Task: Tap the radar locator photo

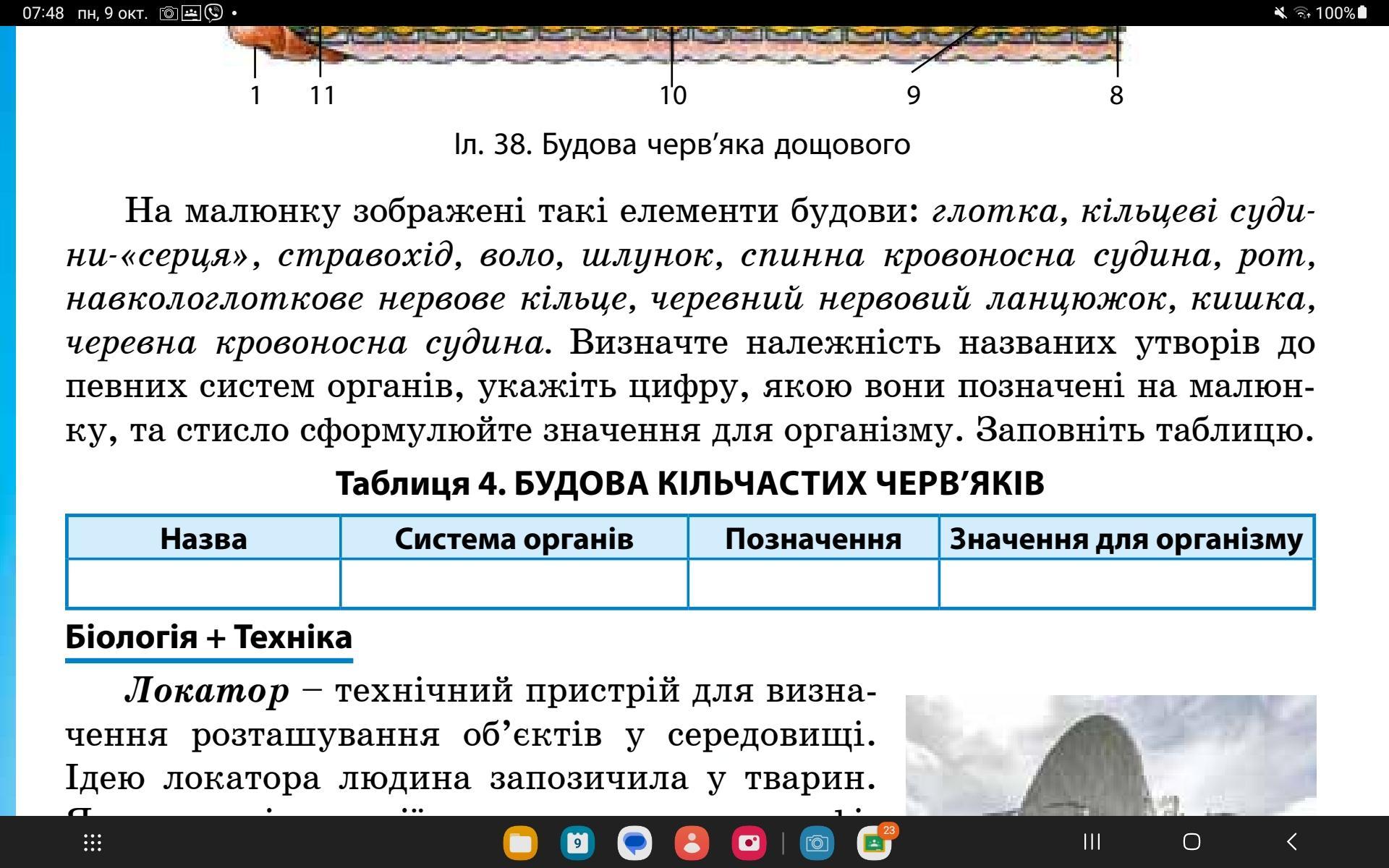Action: point(1110,755)
